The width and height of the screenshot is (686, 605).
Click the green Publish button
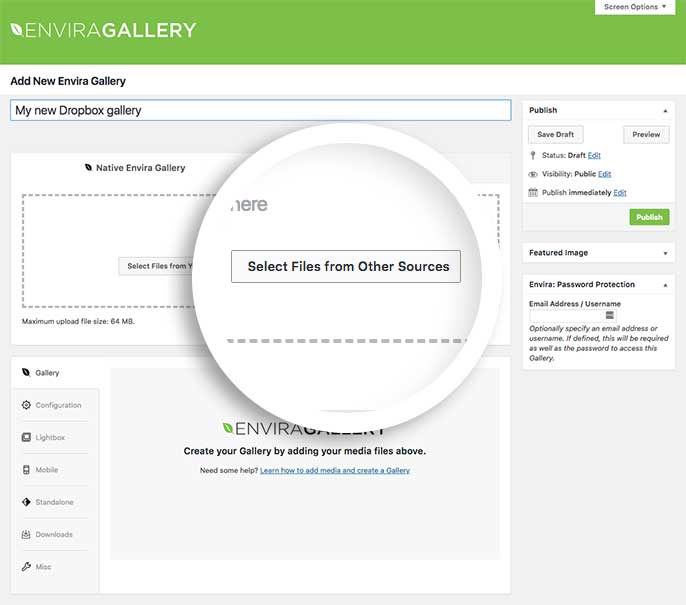click(x=649, y=217)
